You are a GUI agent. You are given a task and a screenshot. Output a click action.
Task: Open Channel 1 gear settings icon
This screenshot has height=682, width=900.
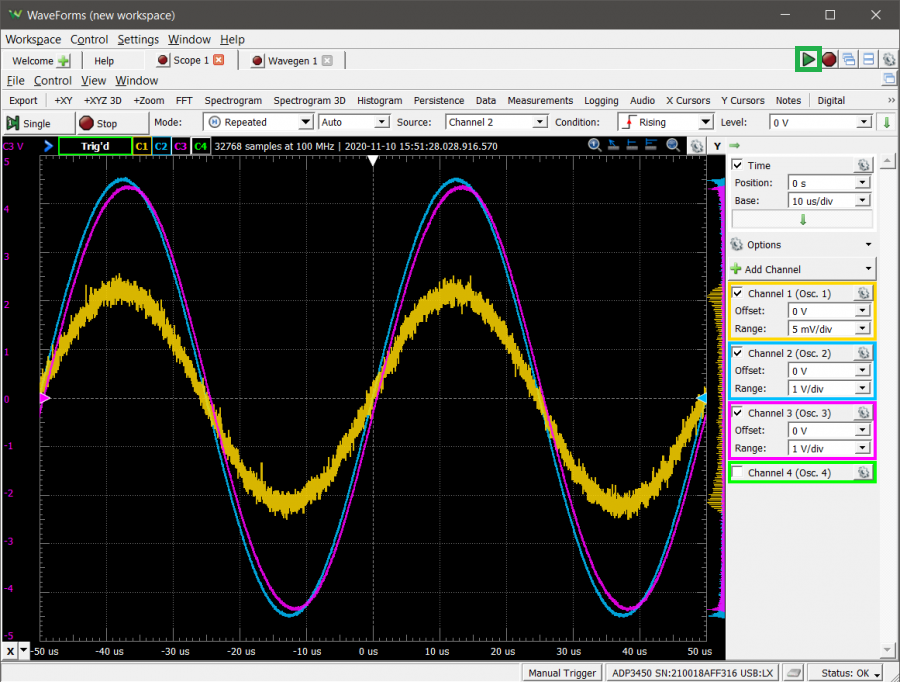tap(863, 293)
